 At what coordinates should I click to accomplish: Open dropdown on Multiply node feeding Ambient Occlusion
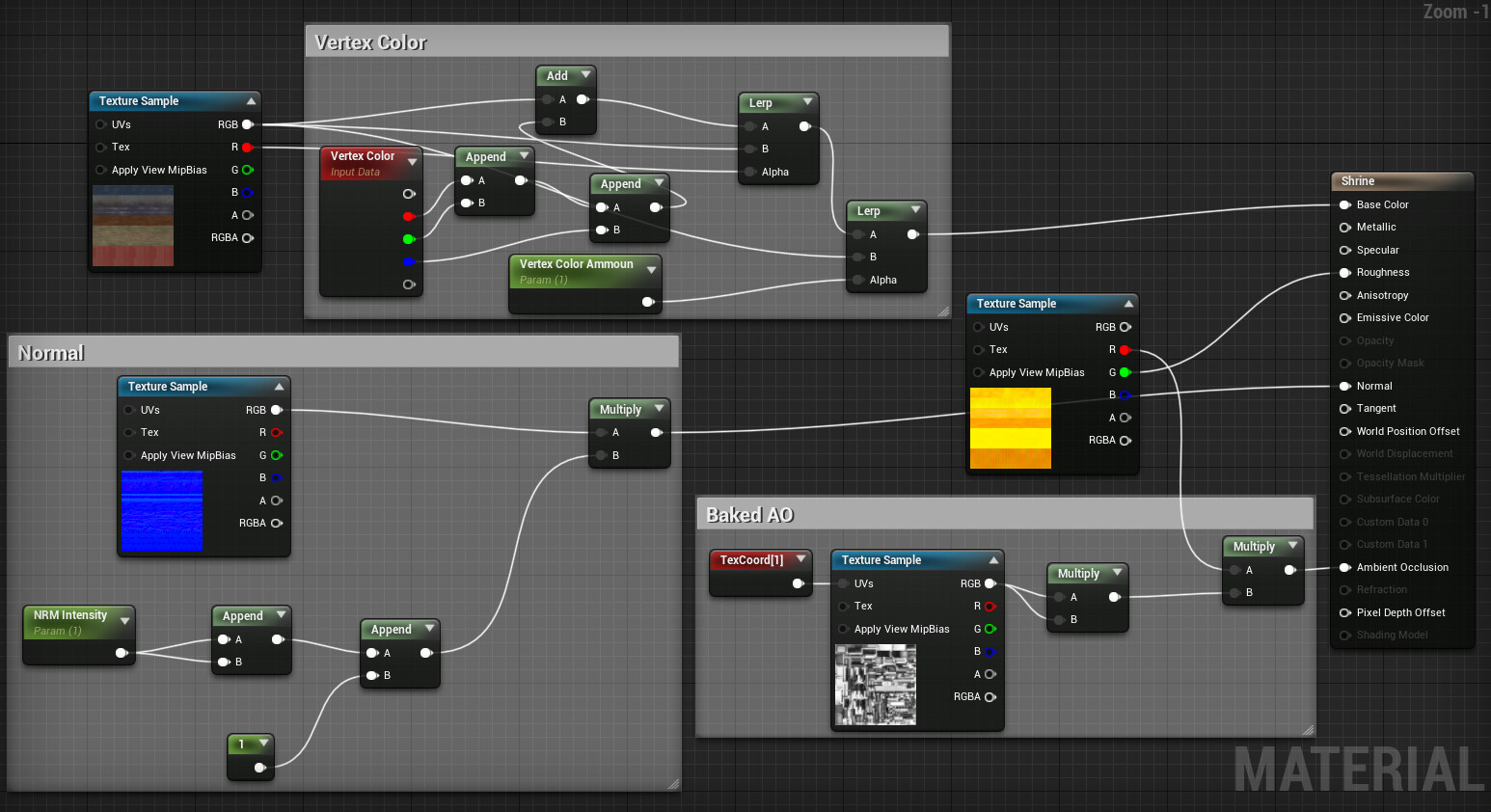click(x=1292, y=546)
